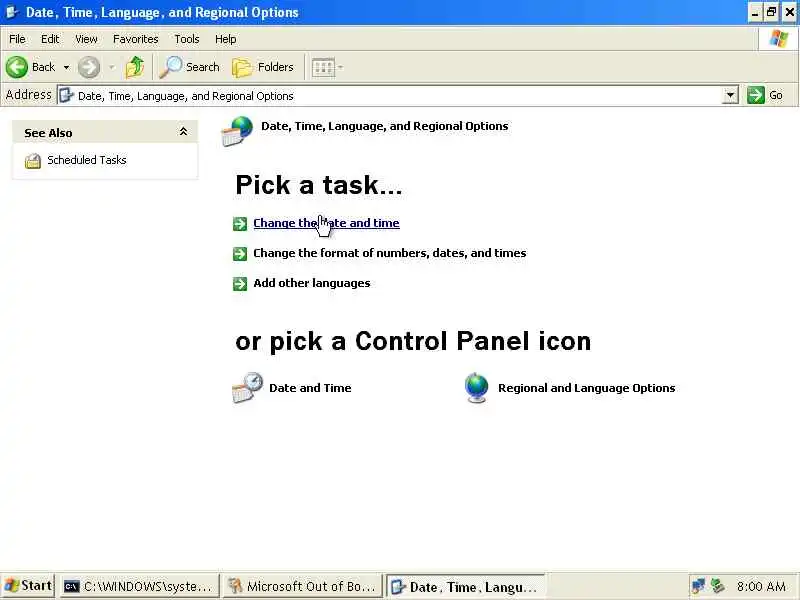Restore down the window
This screenshot has width=800, height=600.
click(772, 12)
